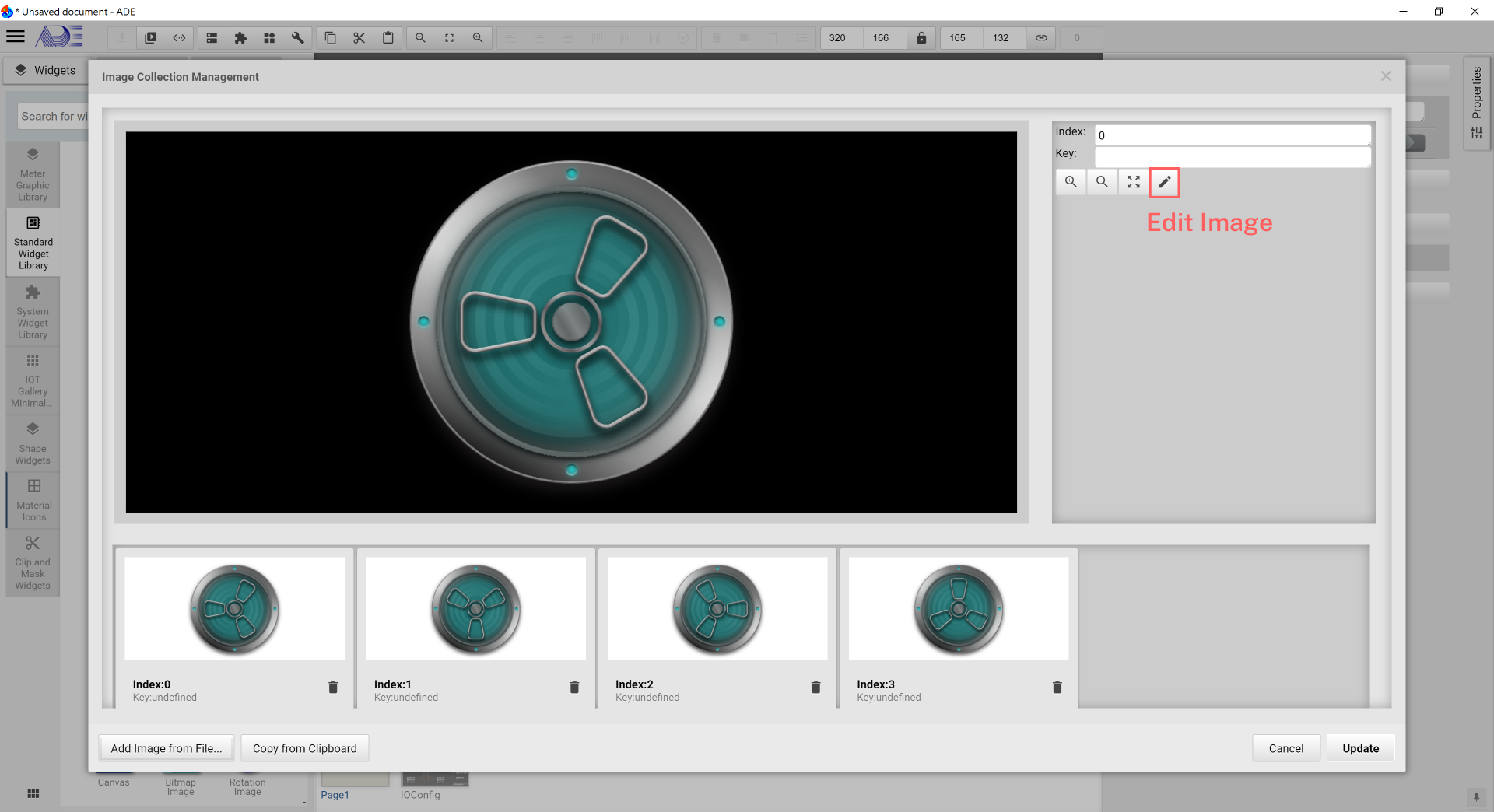Zoom in on the image preview

(x=1071, y=182)
